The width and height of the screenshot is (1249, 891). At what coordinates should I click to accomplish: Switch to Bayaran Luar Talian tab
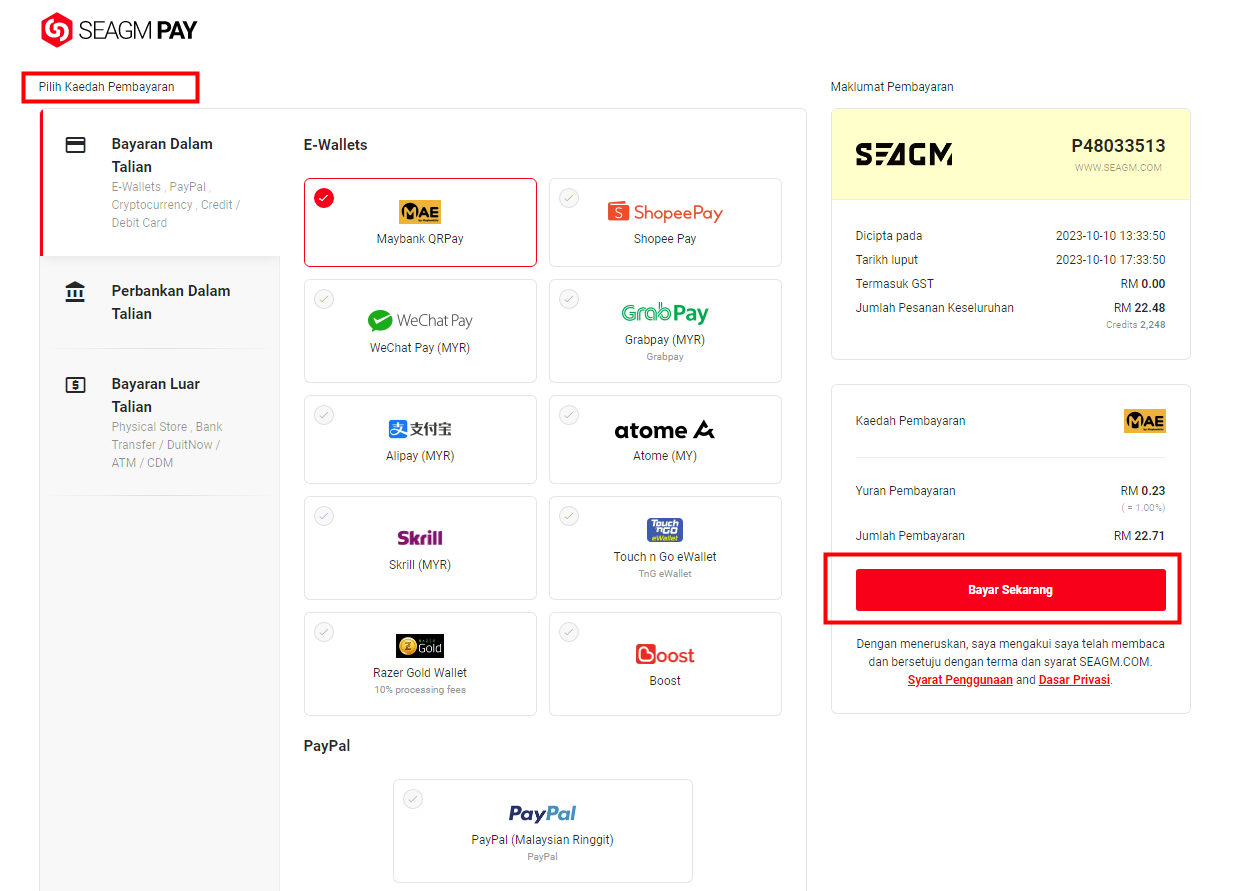point(161,422)
